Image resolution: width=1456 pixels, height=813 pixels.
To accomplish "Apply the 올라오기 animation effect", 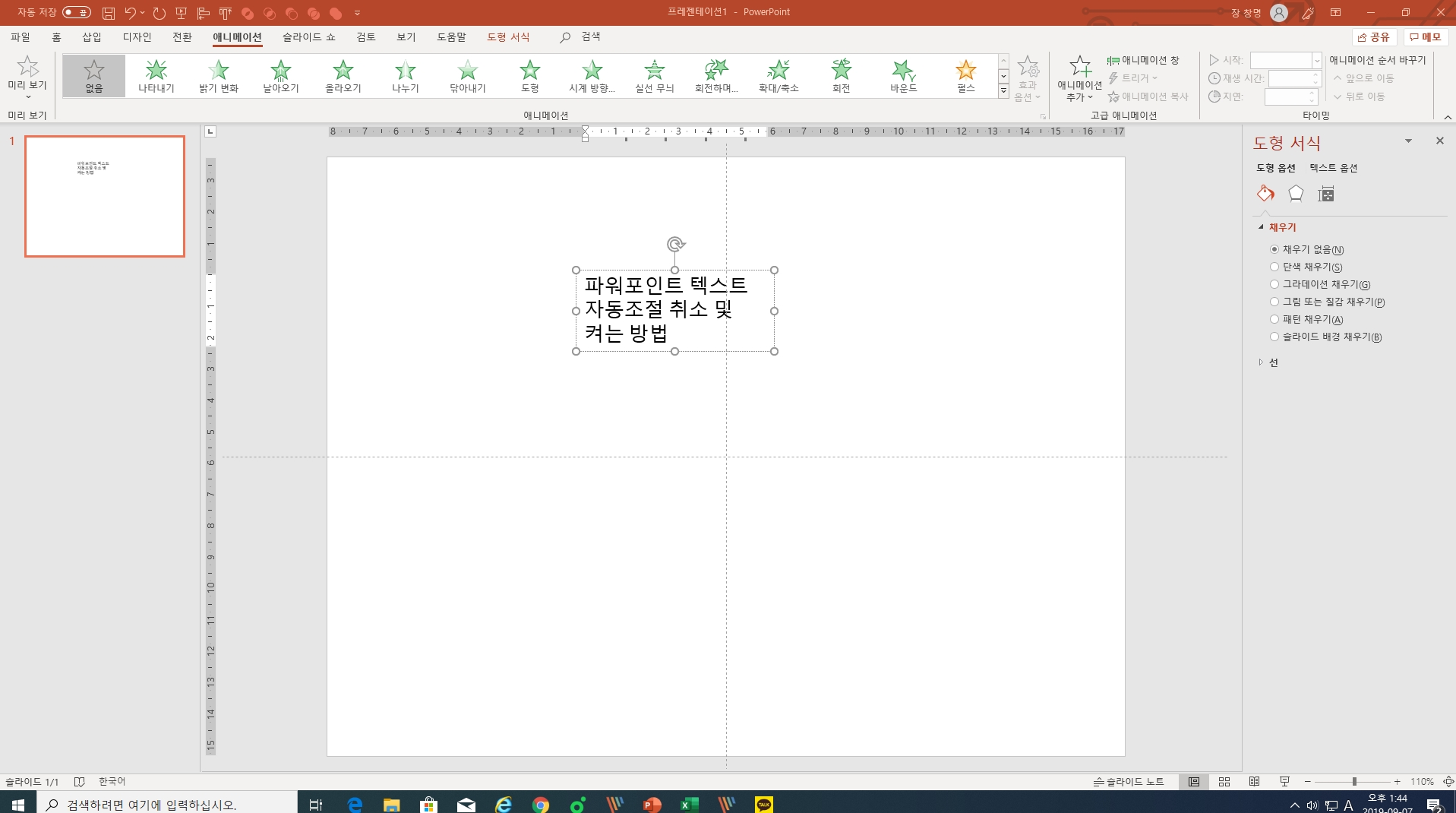I will pos(343,76).
